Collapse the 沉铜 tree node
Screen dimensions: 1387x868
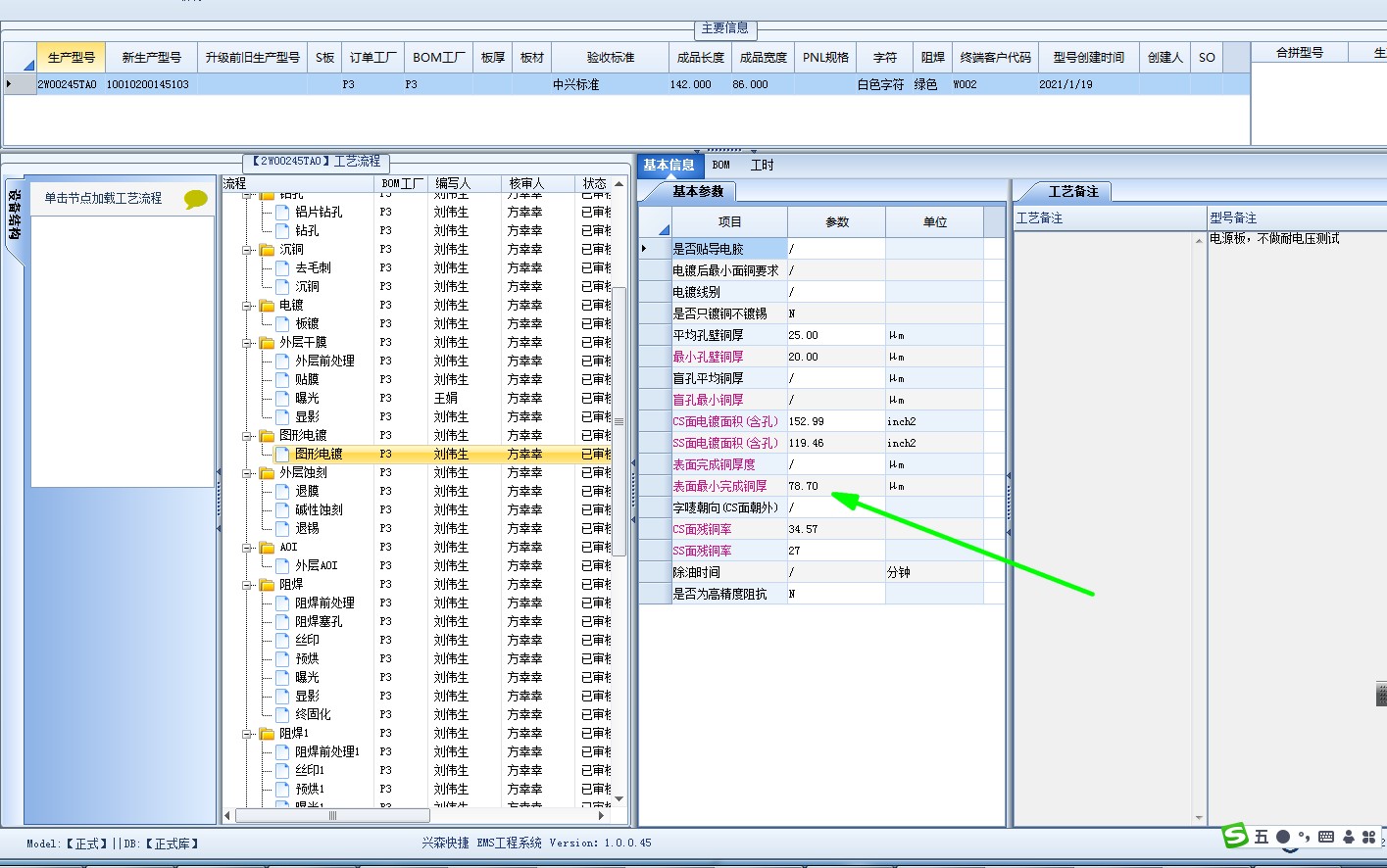coord(247,250)
